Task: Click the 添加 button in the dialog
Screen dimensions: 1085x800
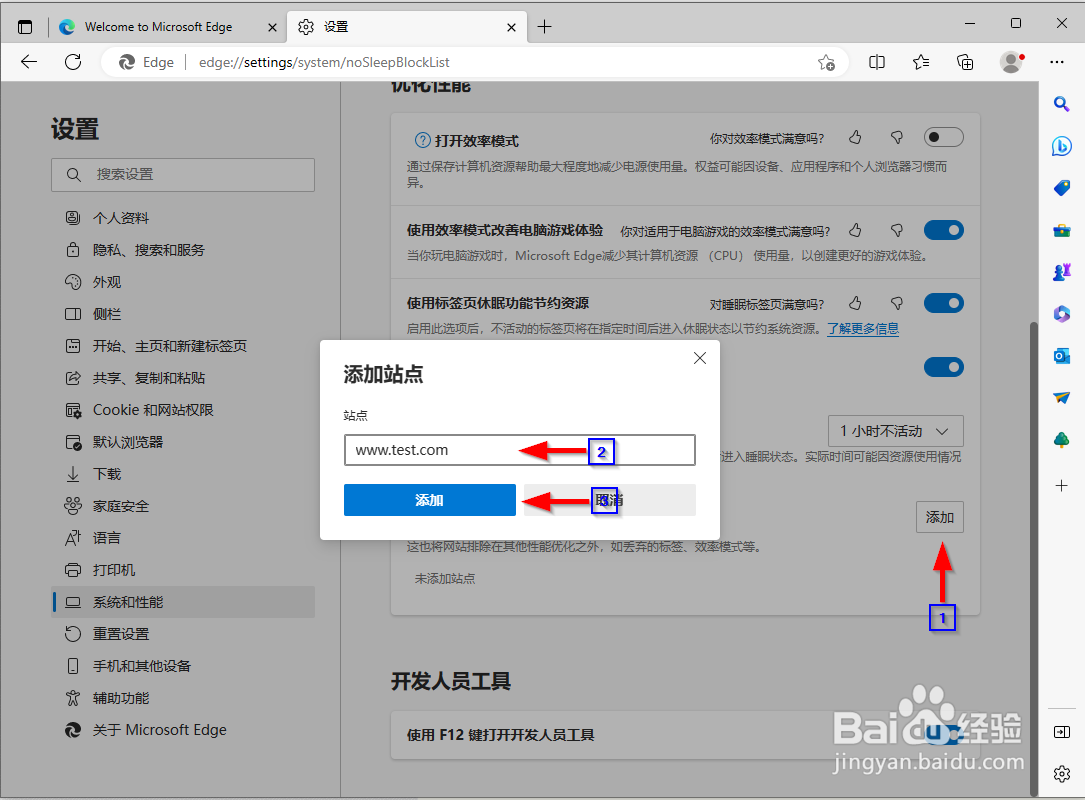Action: [429, 499]
